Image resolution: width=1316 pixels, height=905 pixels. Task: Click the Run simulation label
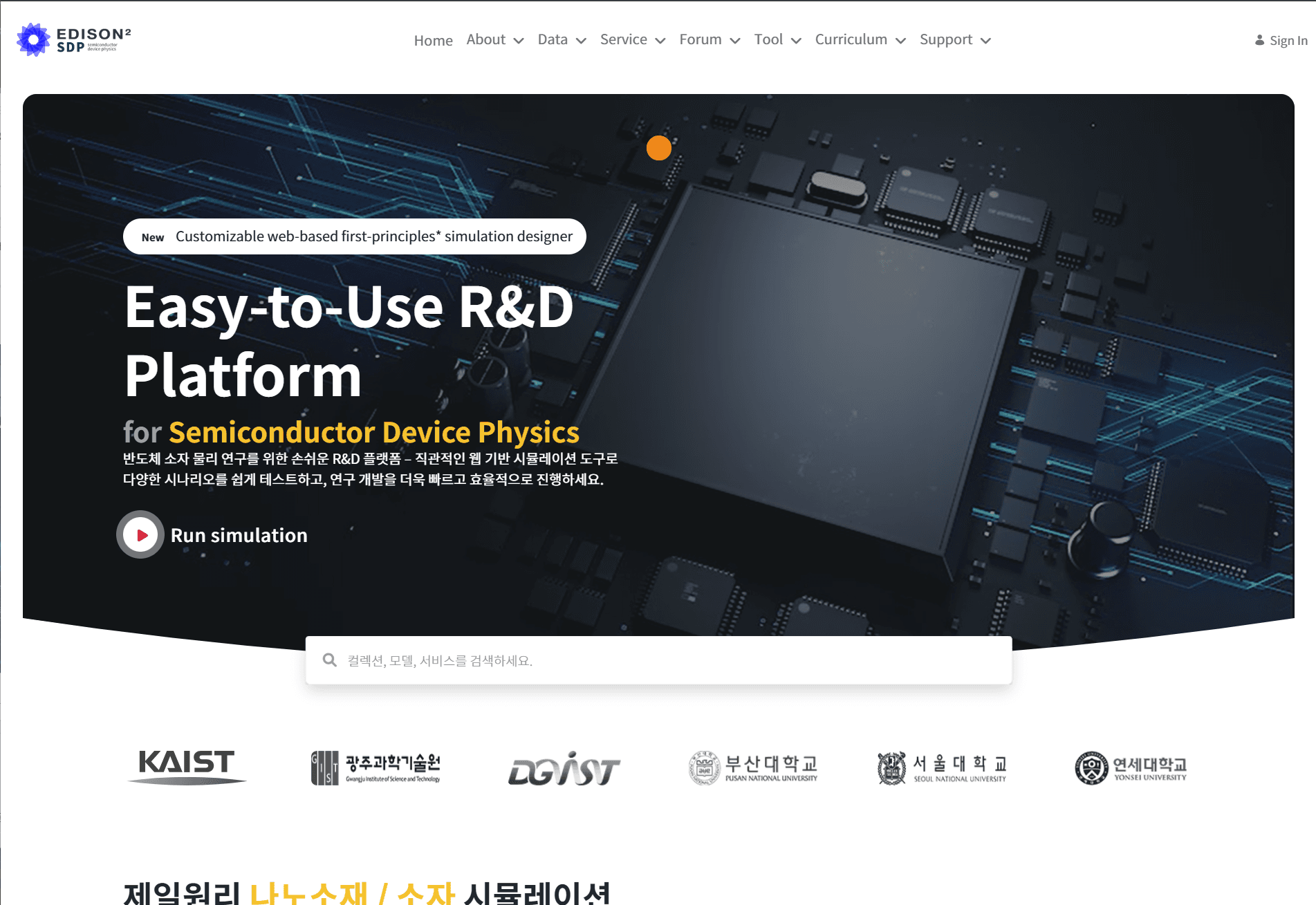[x=239, y=535]
